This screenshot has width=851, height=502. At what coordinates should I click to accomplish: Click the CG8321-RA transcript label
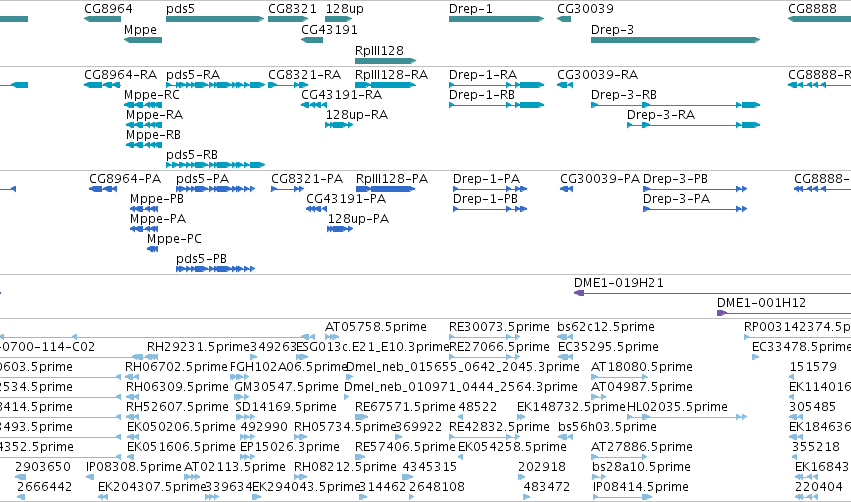pos(304,75)
